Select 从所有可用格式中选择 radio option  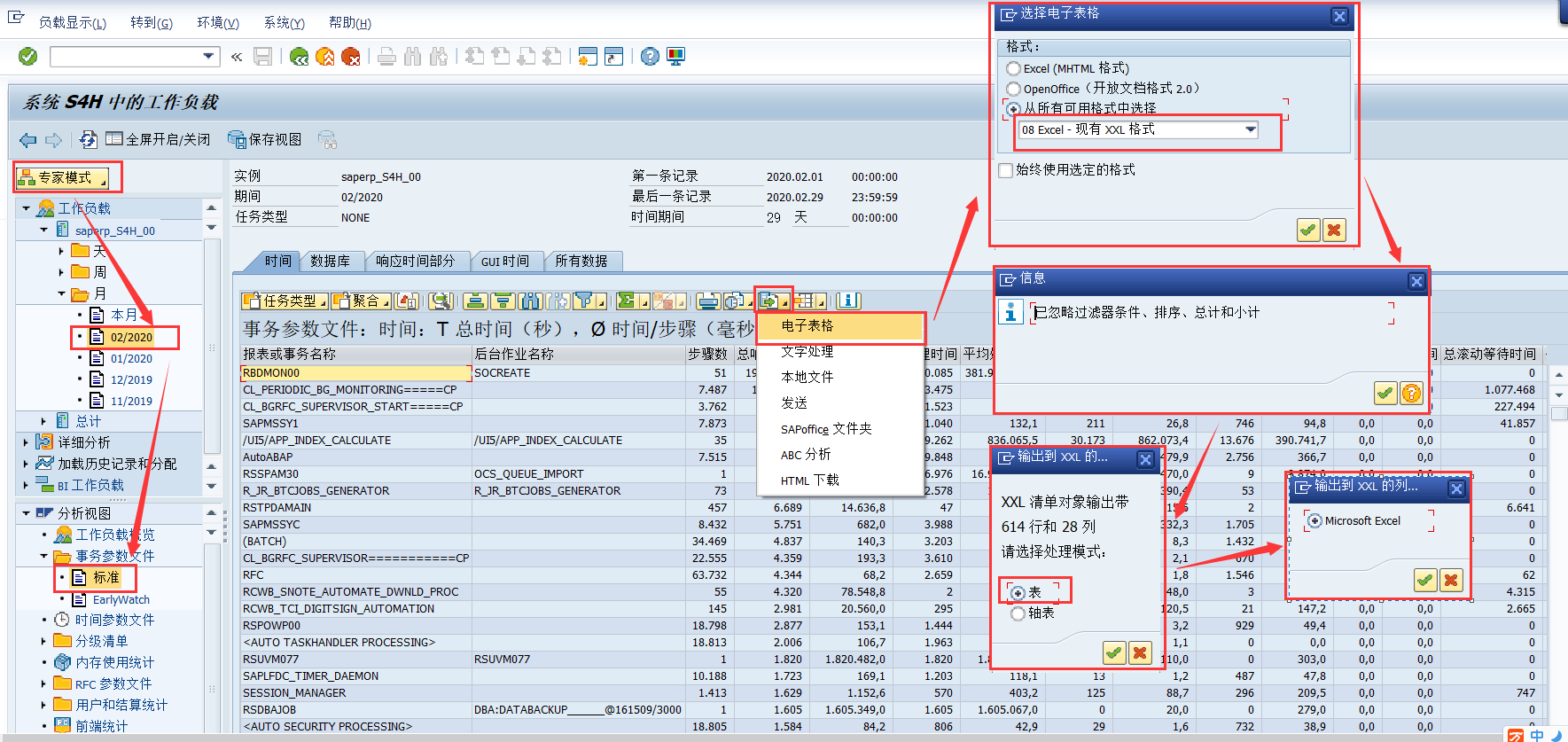(1013, 108)
